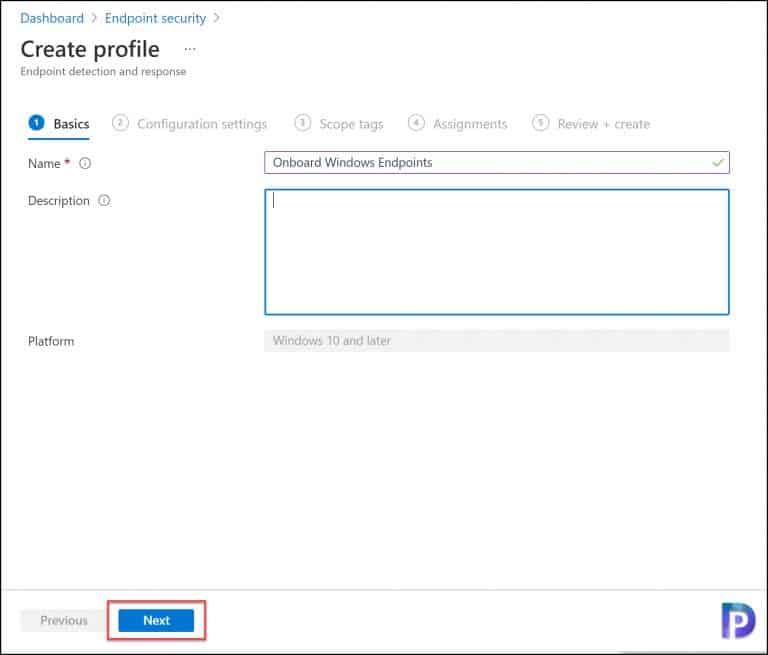The image size is (768, 655).
Task: Click the Create profile heading
Action: 90,49
